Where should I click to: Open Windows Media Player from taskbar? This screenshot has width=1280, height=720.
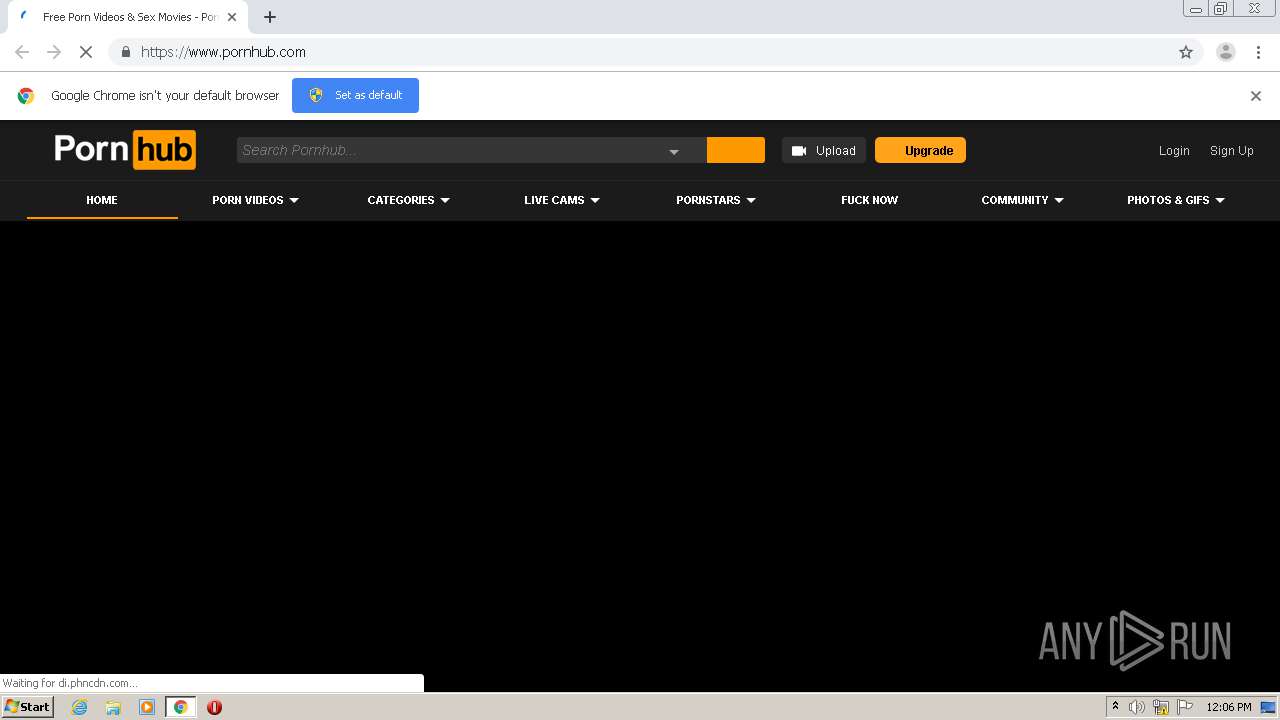(x=147, y=707)
